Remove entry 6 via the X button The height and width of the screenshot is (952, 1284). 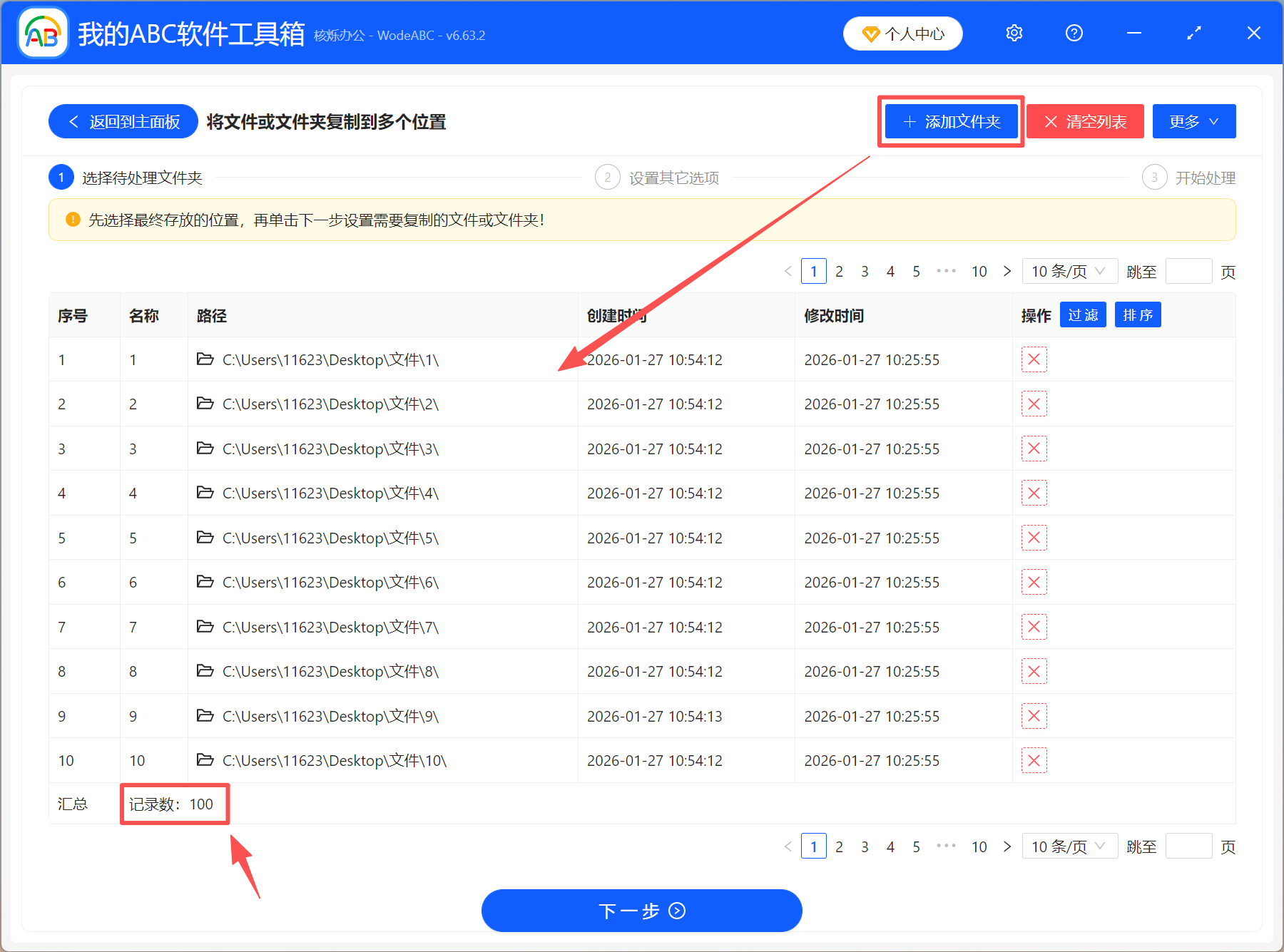[x=1034, y=582]
